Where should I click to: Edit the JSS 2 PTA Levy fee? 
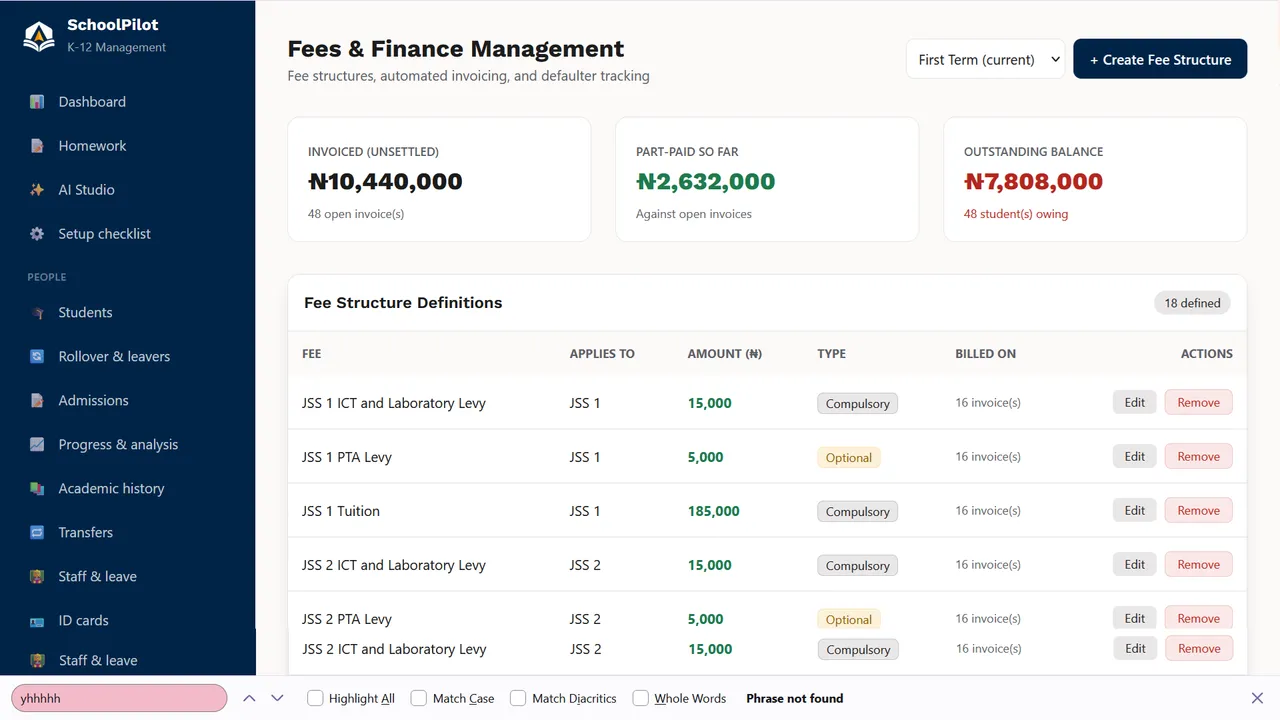click(1134, 618)
